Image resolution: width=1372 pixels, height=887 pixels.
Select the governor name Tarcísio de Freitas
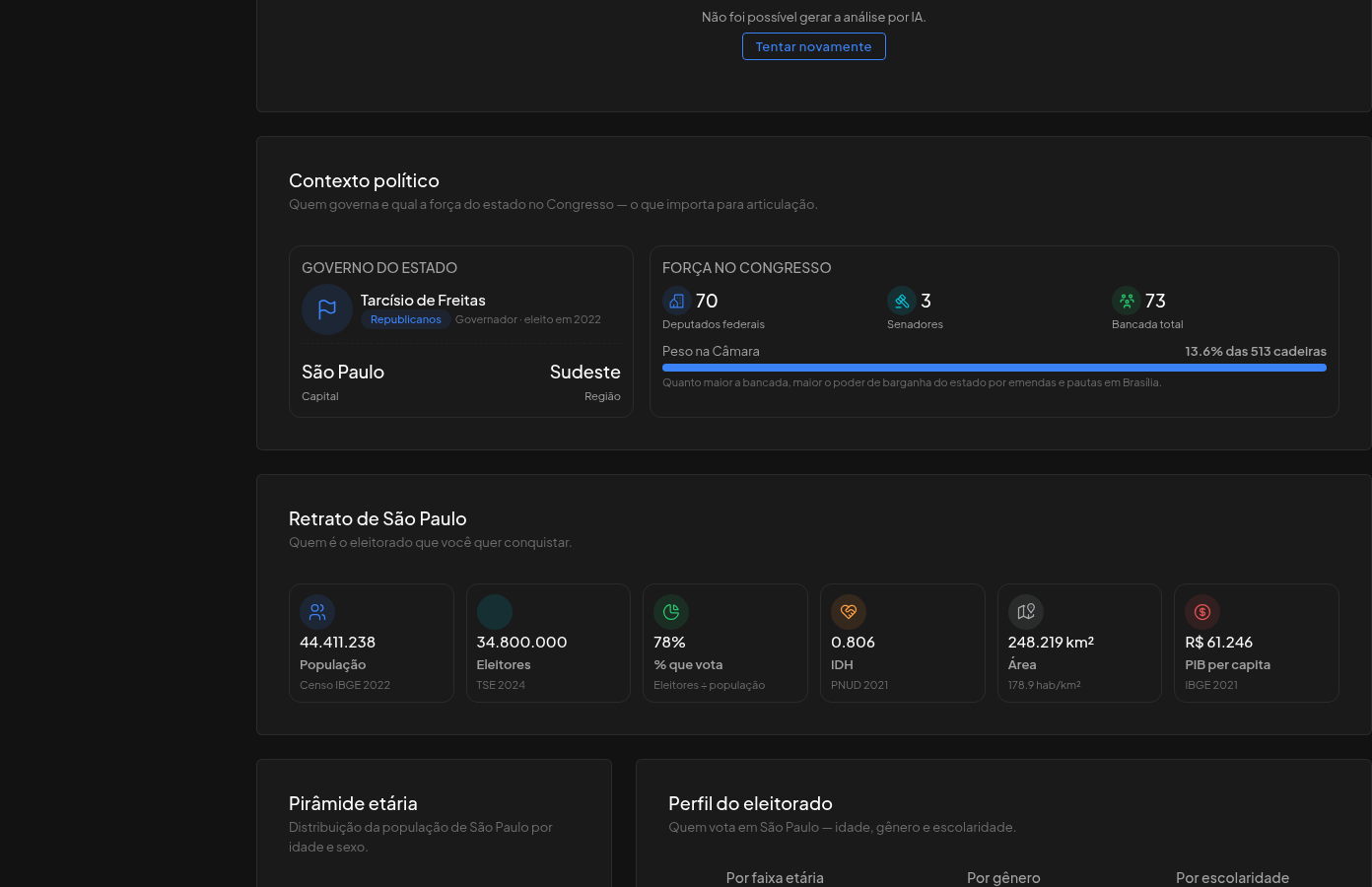(423, 300)
